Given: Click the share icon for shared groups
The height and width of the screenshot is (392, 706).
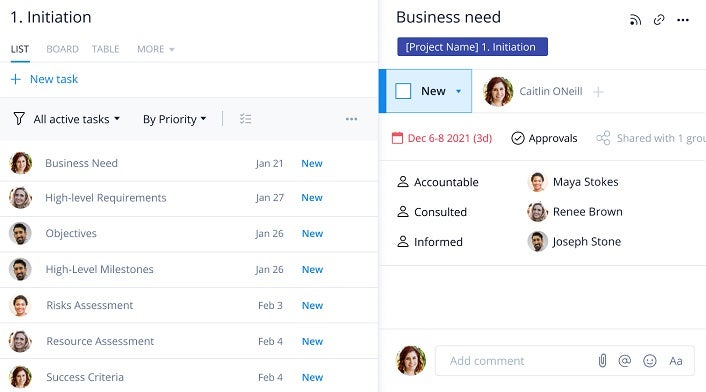Looking at the screenshot, I should pyautogui.click(x=603, y=138).
